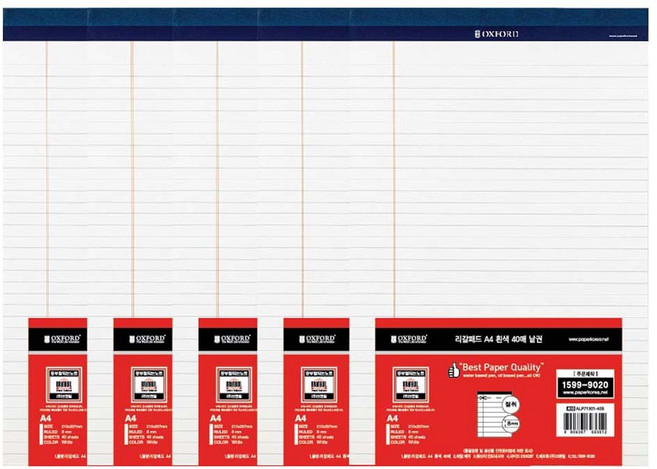Click the Oxford logo beside the Korean product title

coord(409,339)
